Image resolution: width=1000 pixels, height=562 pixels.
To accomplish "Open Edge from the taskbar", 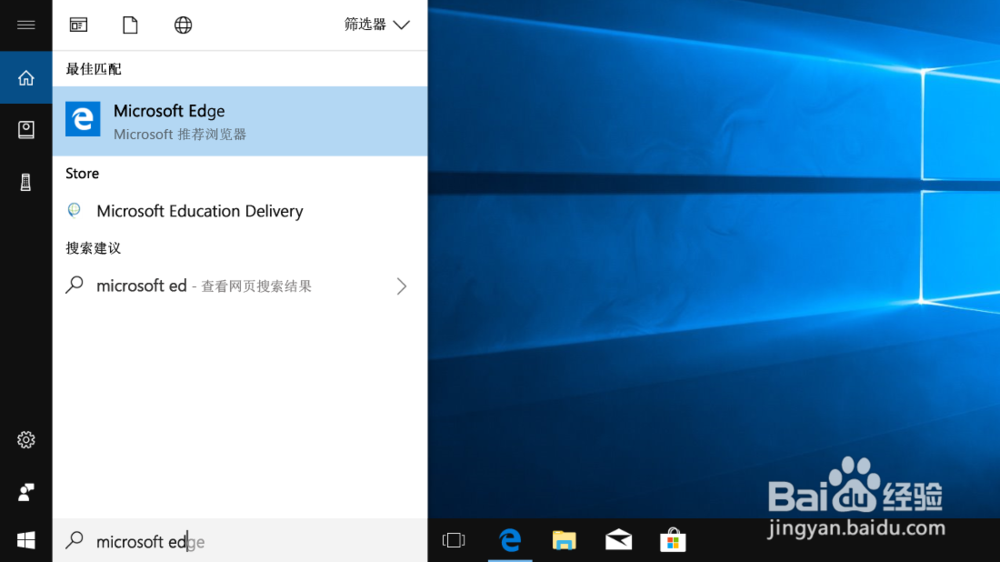I will click(x=510, y=540).
